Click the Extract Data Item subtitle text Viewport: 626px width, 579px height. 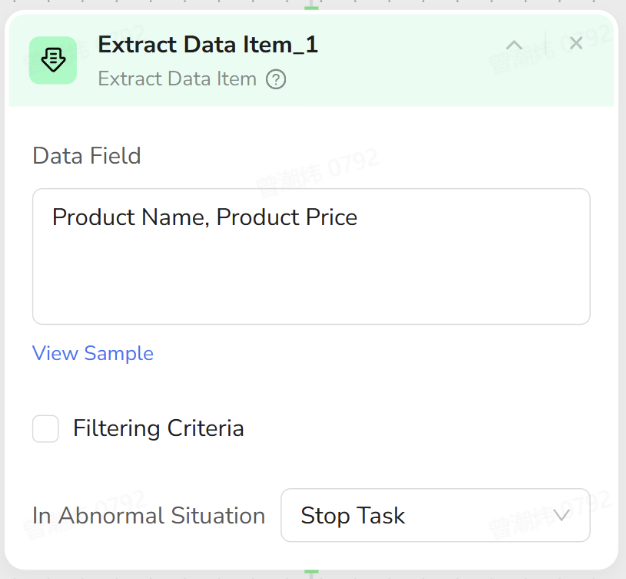(x=177, y=79)
